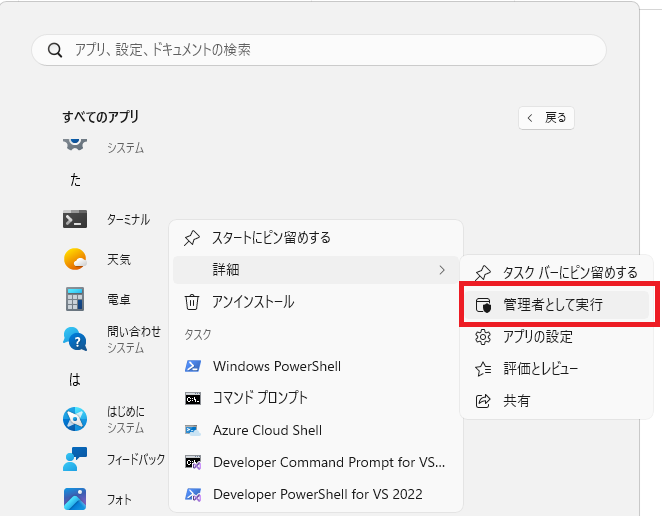Focus the app search input field
This screenshot has height=516, width=662.
coord(319,50)
